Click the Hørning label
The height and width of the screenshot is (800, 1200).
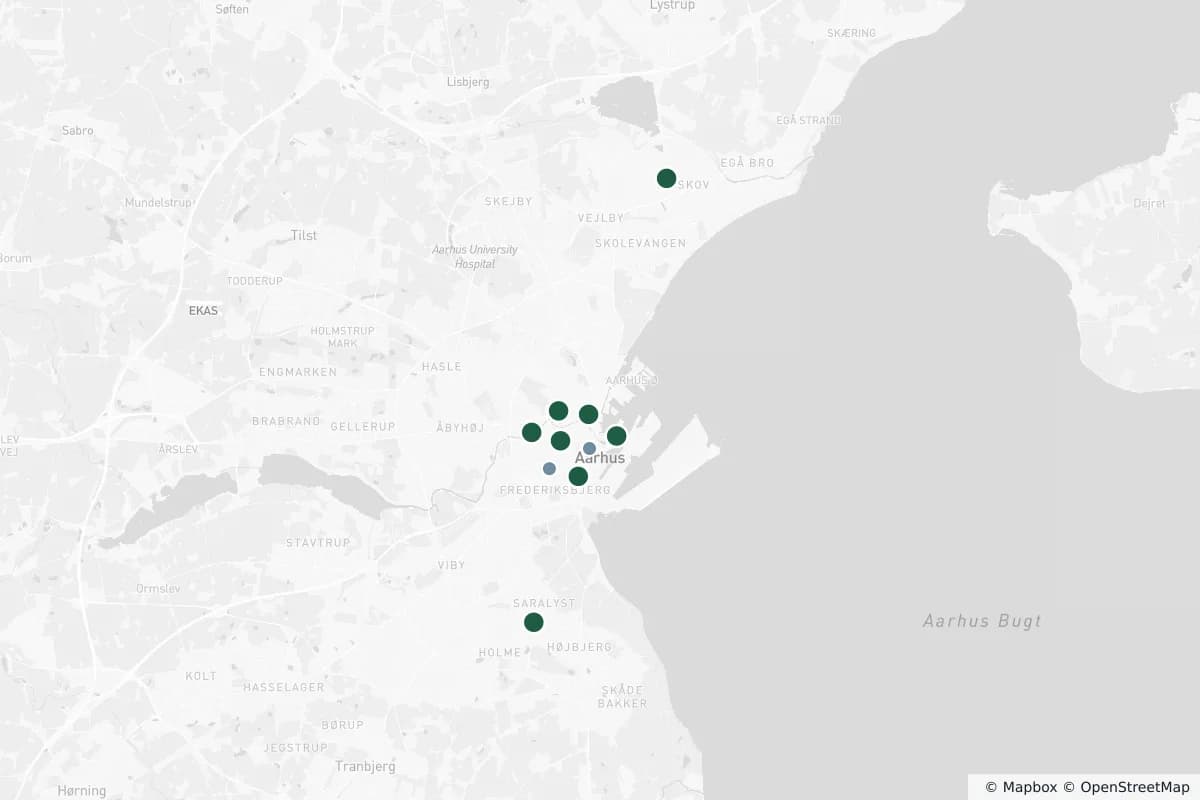tap(81, 791)
